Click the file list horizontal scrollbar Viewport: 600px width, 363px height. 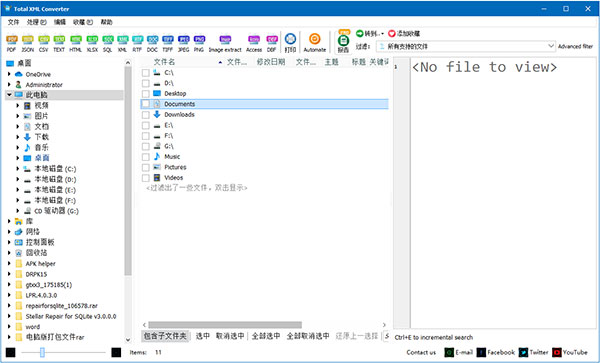coord(225,325)
